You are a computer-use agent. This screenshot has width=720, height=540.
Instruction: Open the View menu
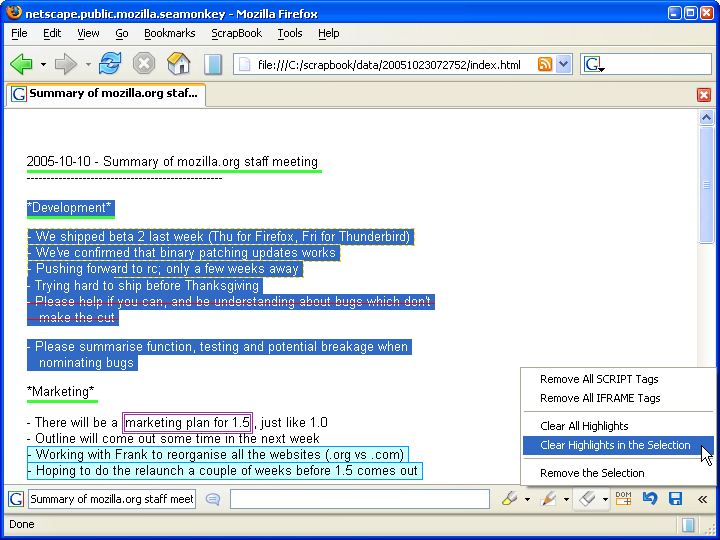88,34
